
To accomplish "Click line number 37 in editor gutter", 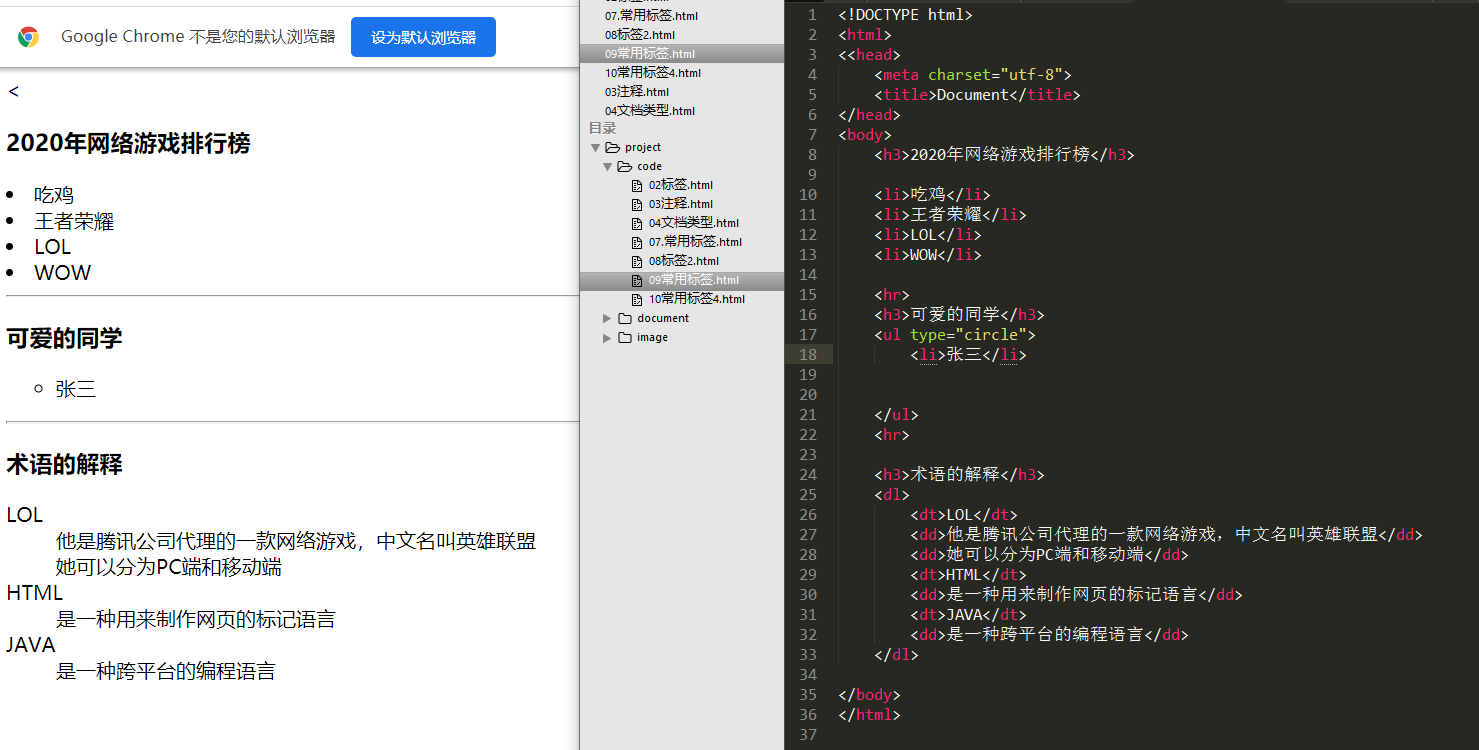I will coord(808,735).
